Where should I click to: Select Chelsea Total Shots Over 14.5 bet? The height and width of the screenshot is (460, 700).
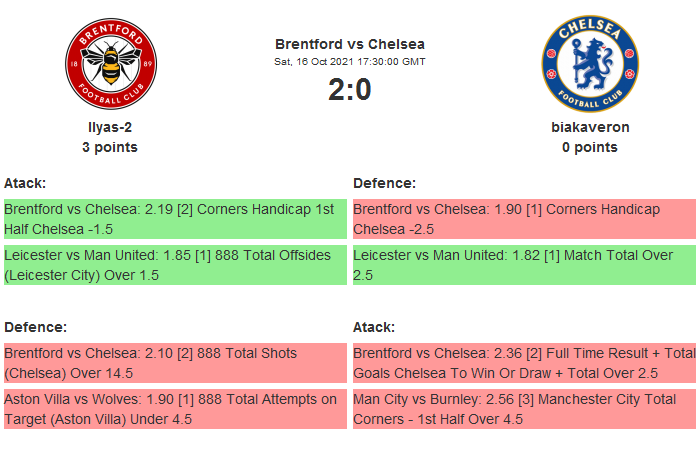174,362
